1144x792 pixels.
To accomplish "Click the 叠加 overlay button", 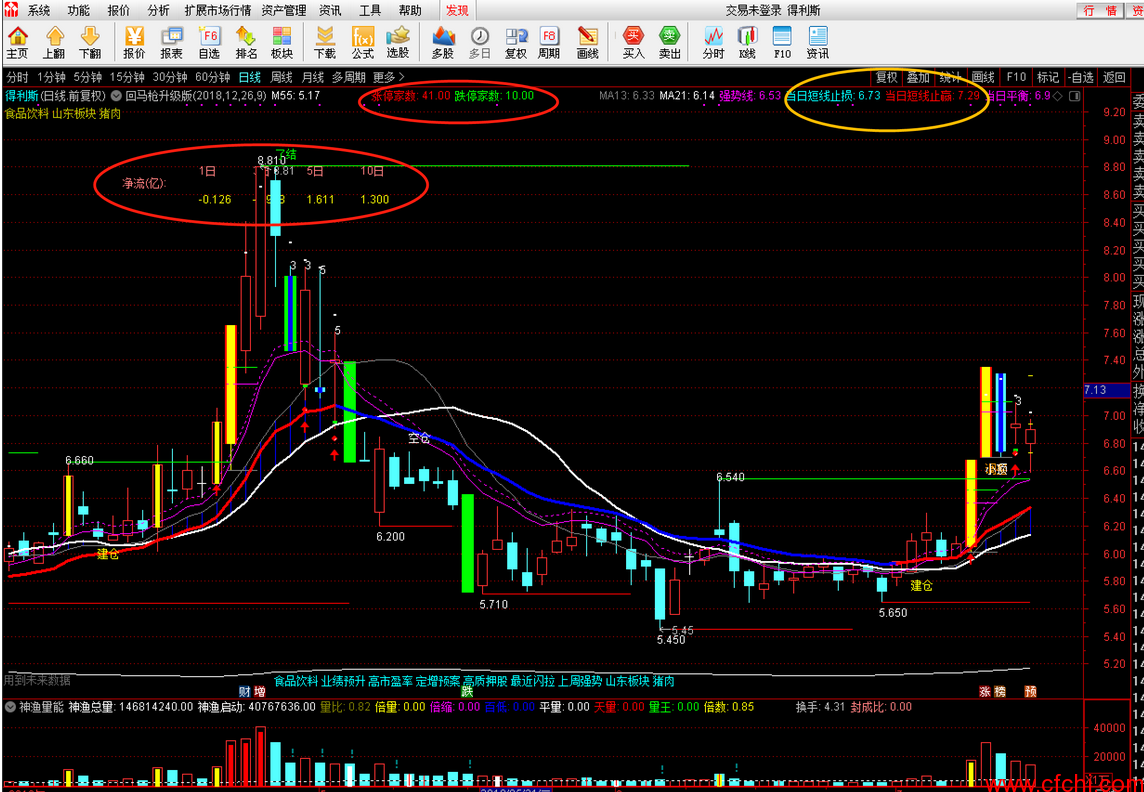I will [x=919, y=77].
